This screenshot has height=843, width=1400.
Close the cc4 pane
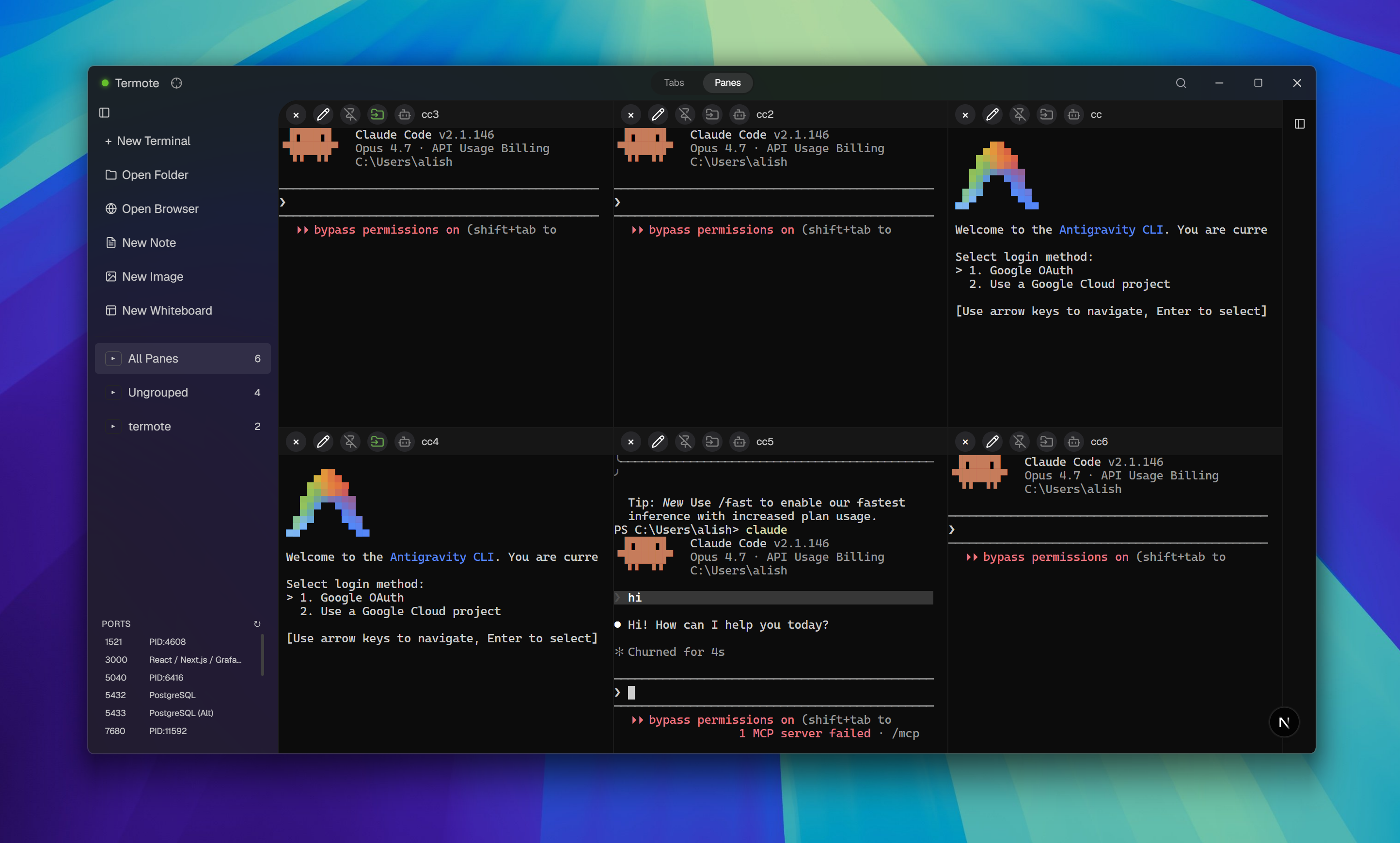point(296,442)
